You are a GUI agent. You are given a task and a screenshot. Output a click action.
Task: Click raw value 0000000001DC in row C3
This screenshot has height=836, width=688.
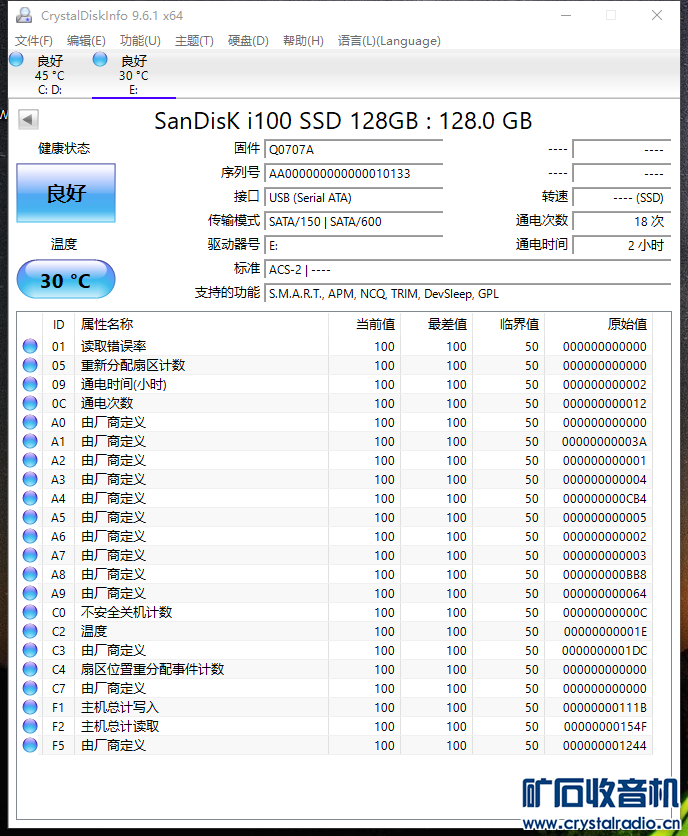coord(604,650)
